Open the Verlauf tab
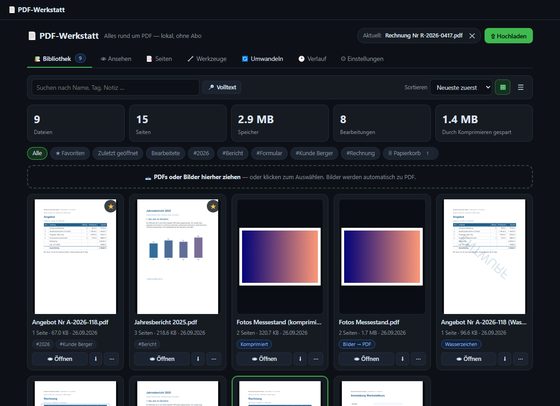Screen dimensions: 560x406 312,59
